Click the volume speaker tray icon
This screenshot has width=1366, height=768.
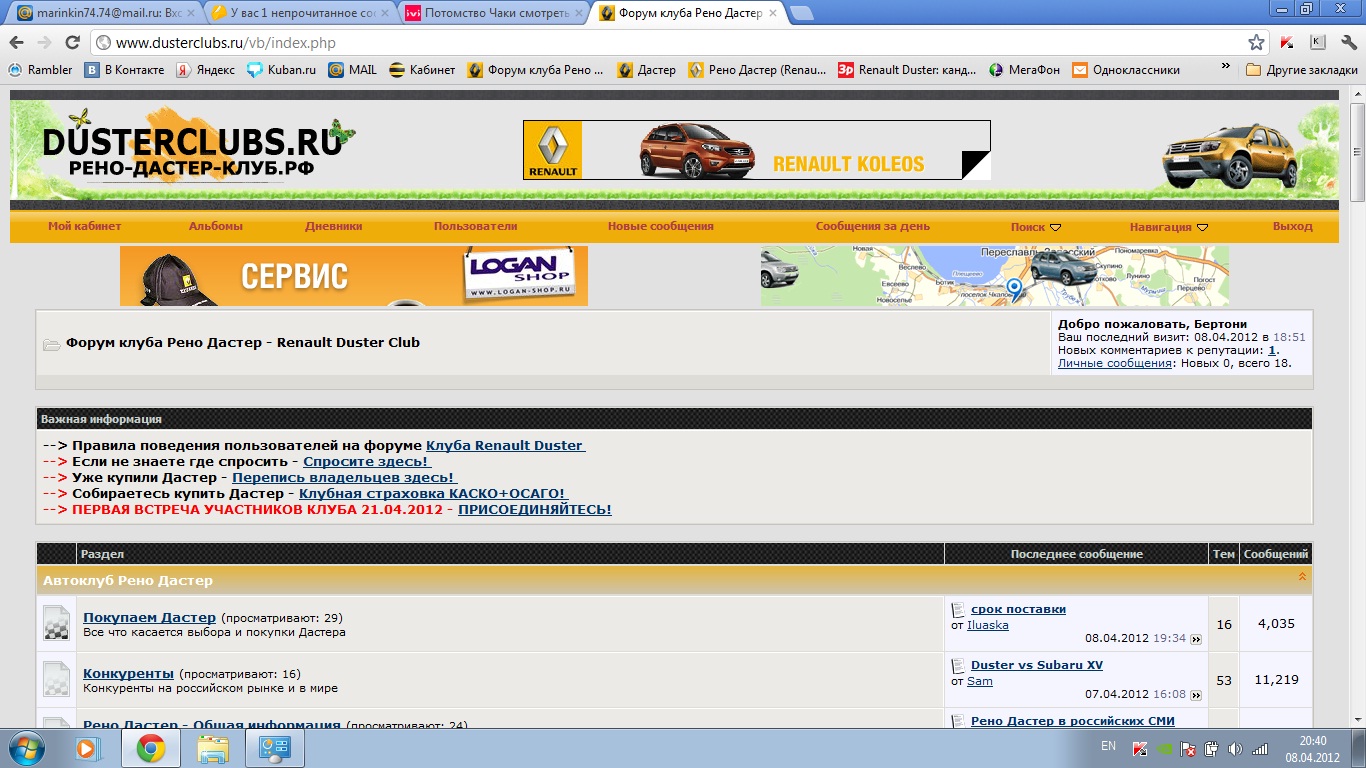click(1235, 748)
